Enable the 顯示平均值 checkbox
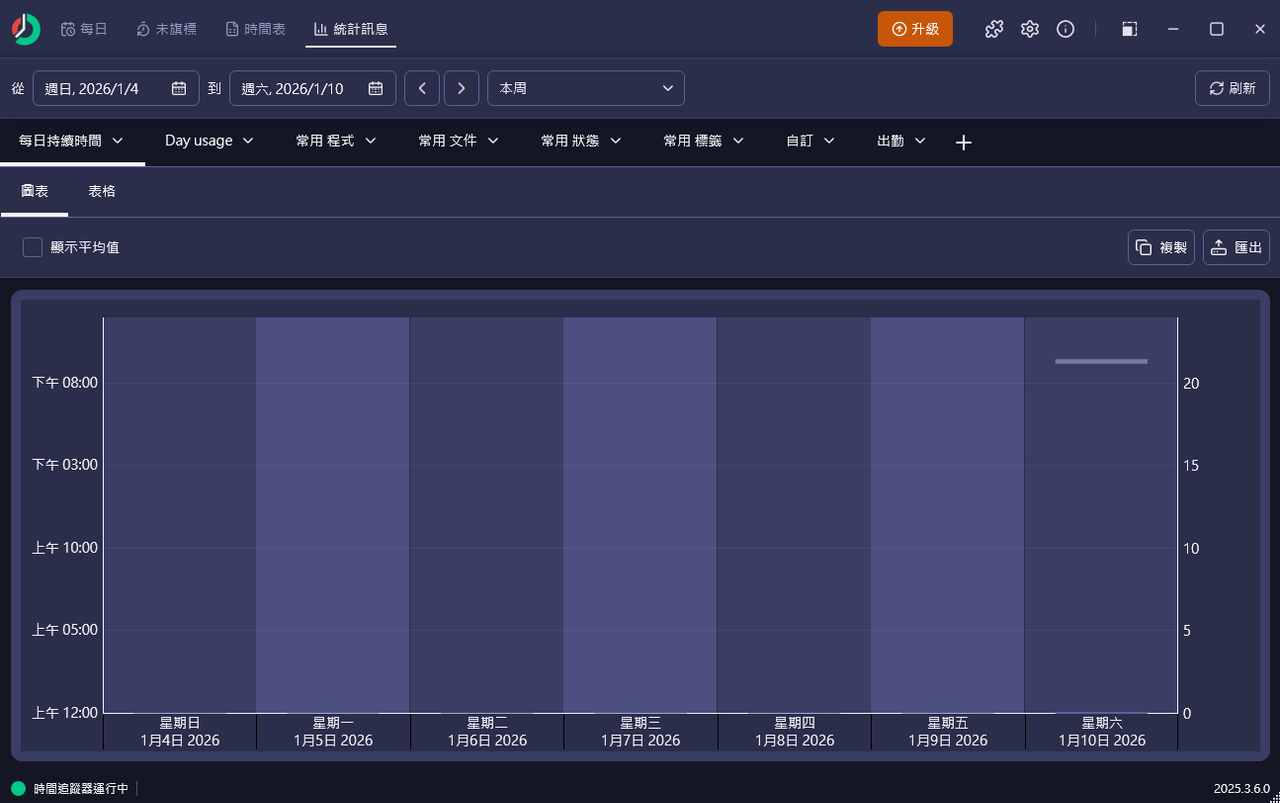1280x803 pixels. tap(32, 247)
